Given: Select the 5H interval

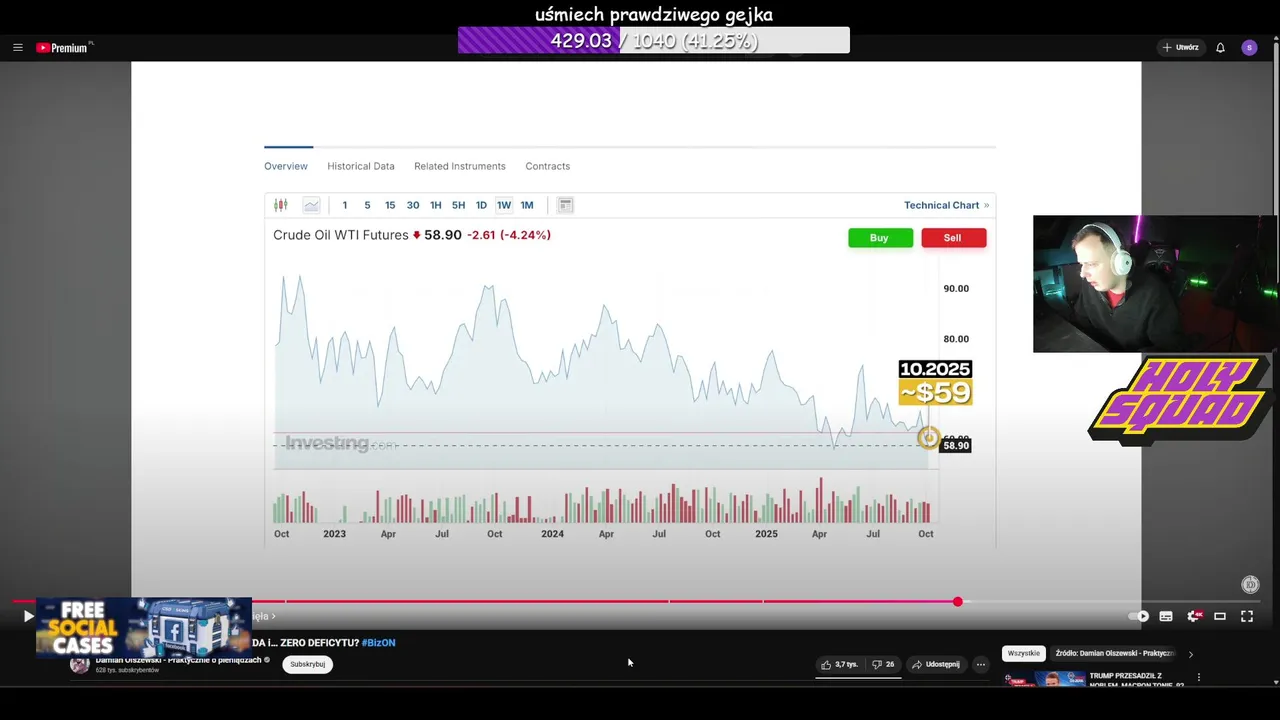Looking at the screenshot, I should (458, 205).
